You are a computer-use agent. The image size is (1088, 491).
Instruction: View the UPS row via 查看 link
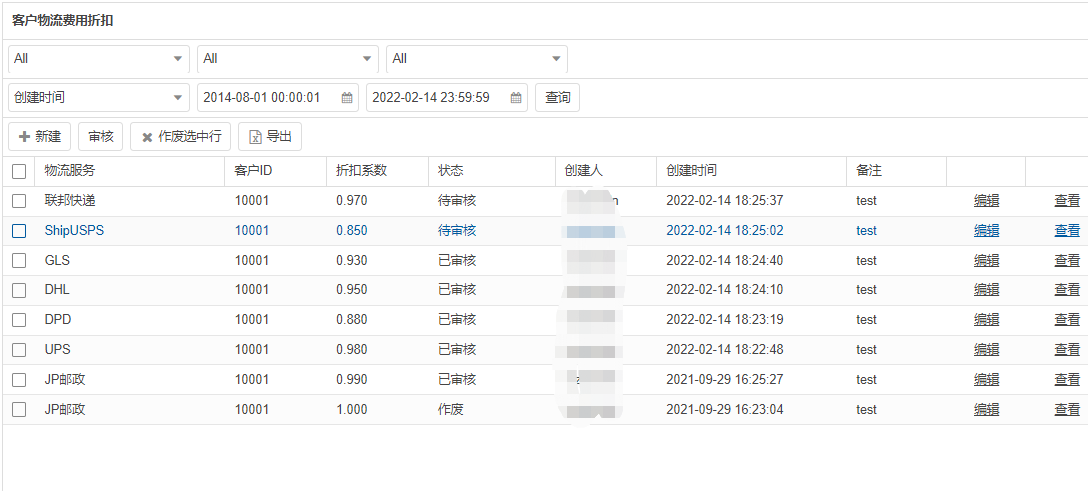click(1067, 350)
